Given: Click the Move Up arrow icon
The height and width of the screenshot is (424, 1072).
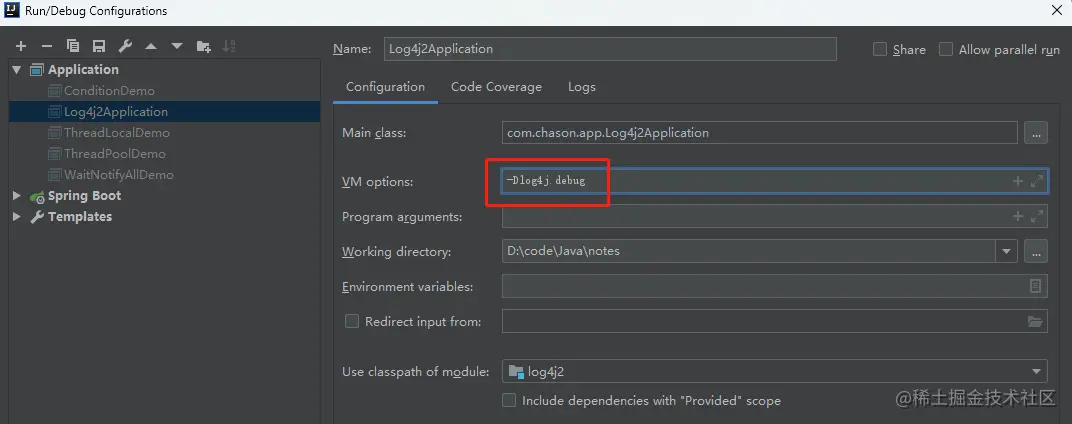Looking at the screenshot, I should pos(151,46).
